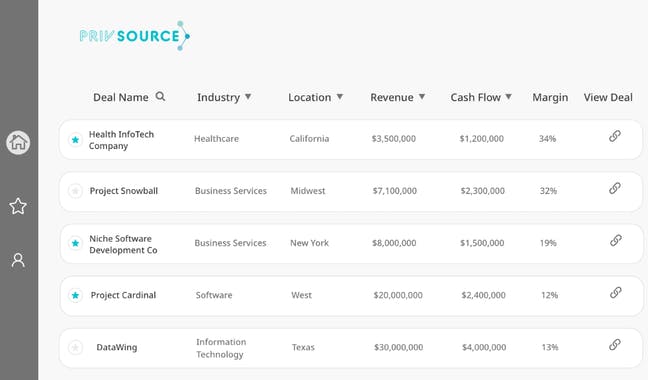The width and height of the screenshot is (648, 380).
Task: Click the $2,400,000 cash flow value
Action: tap(483, 295)
